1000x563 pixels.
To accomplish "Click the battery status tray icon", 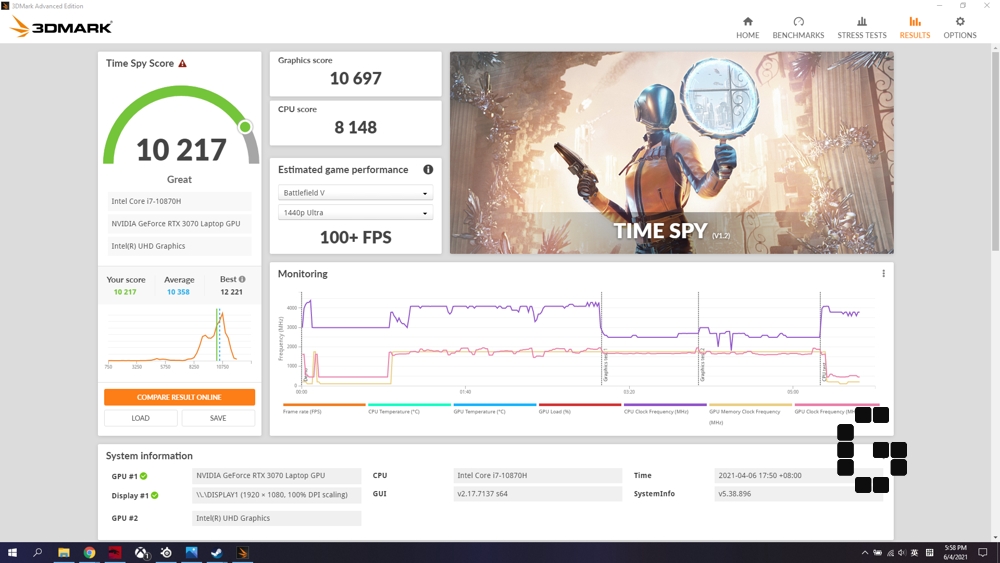I will (x=878, y=553).
